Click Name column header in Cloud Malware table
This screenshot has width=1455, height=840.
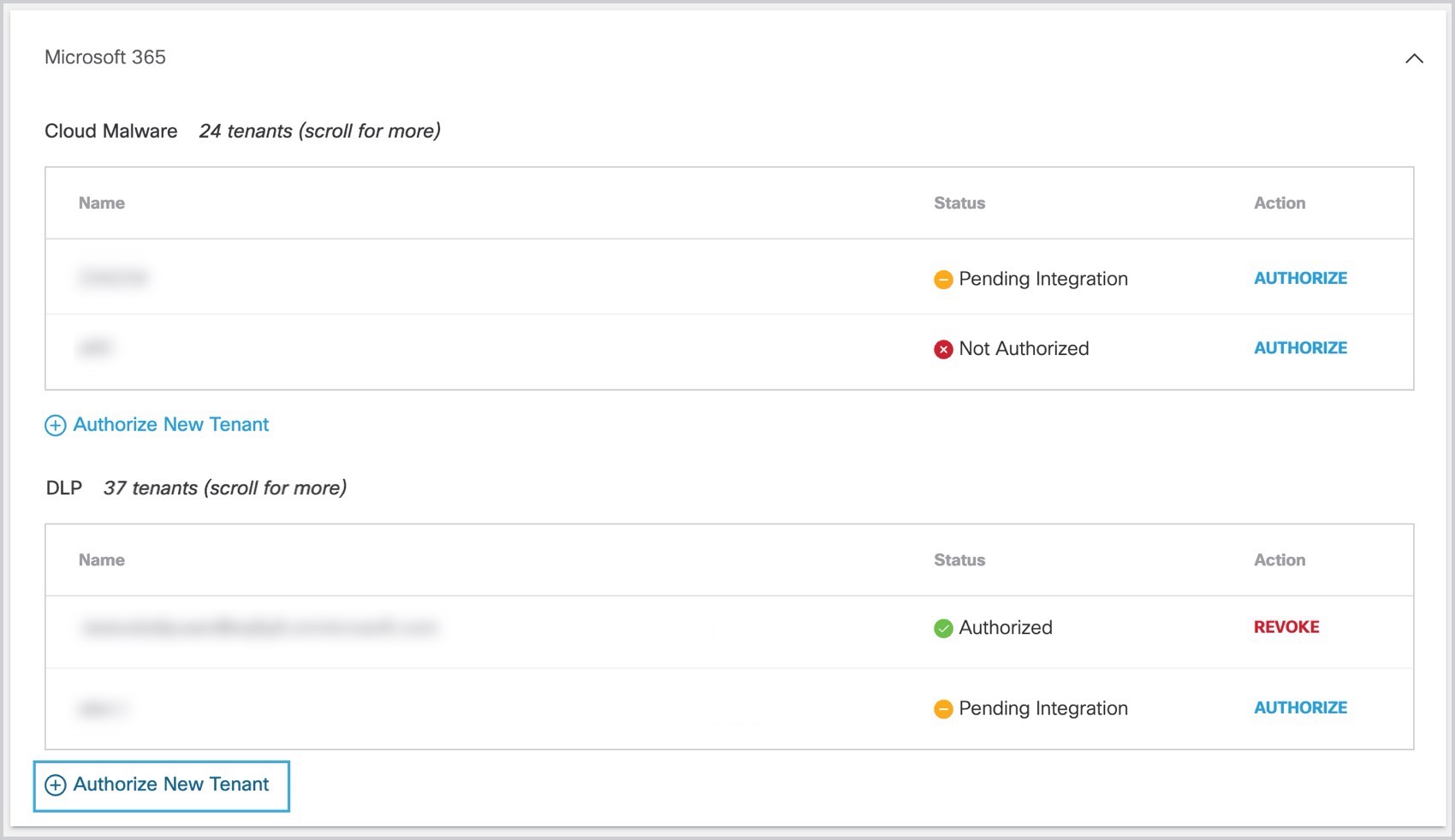[102, 203]
